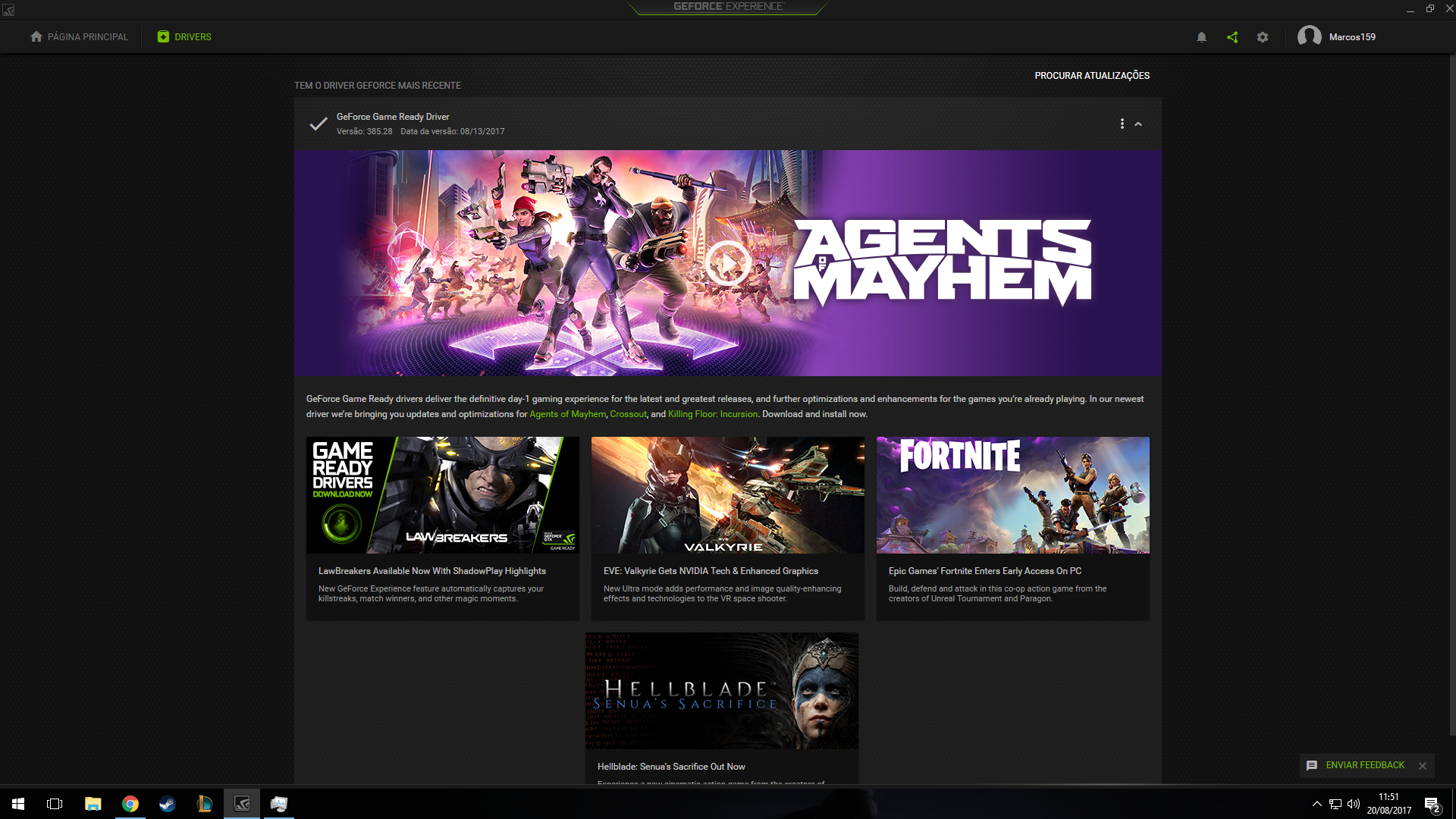
Task: Click GeForce Experience taskbar icon
Action: tap(242, 804)
